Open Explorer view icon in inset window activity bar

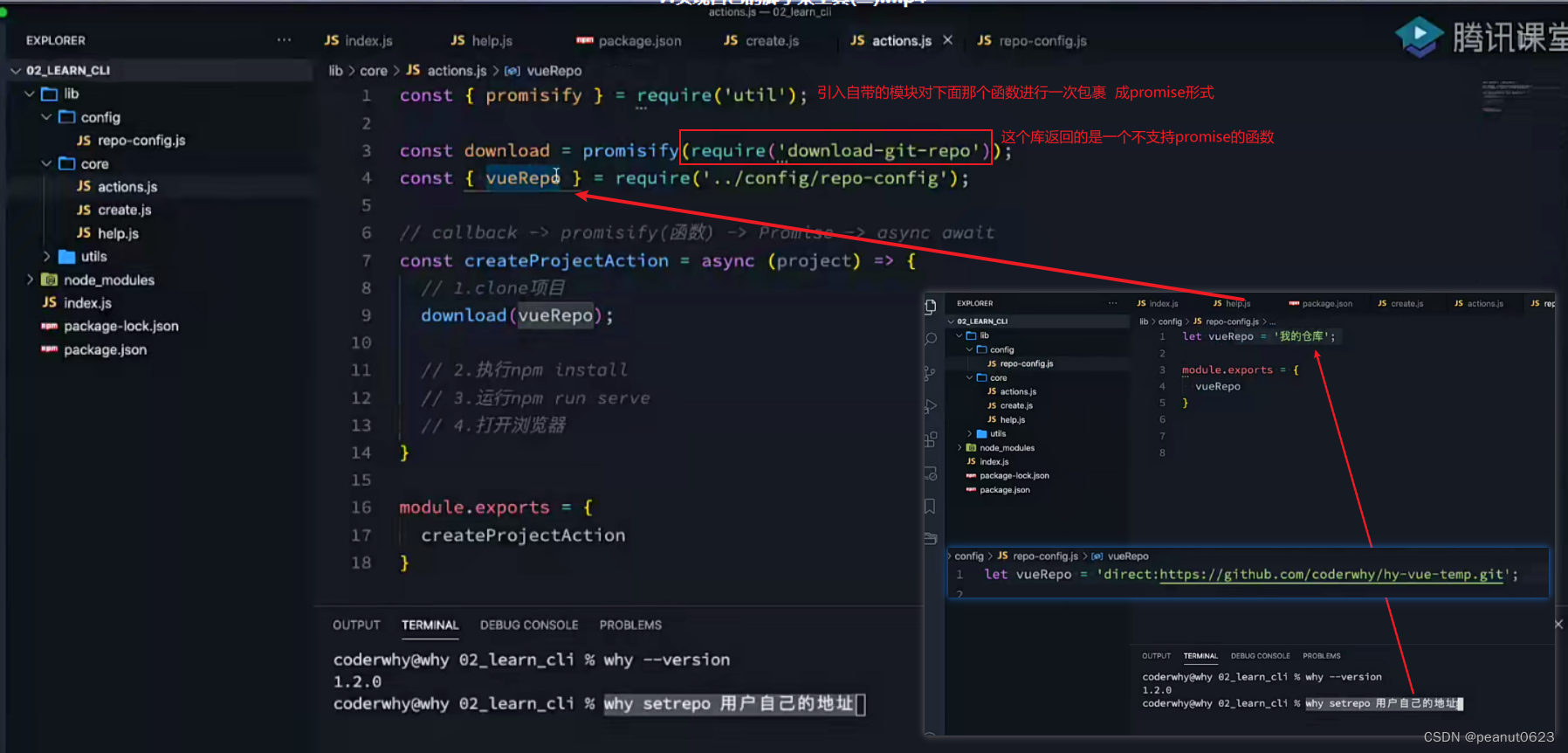click(x=931, y=306)
